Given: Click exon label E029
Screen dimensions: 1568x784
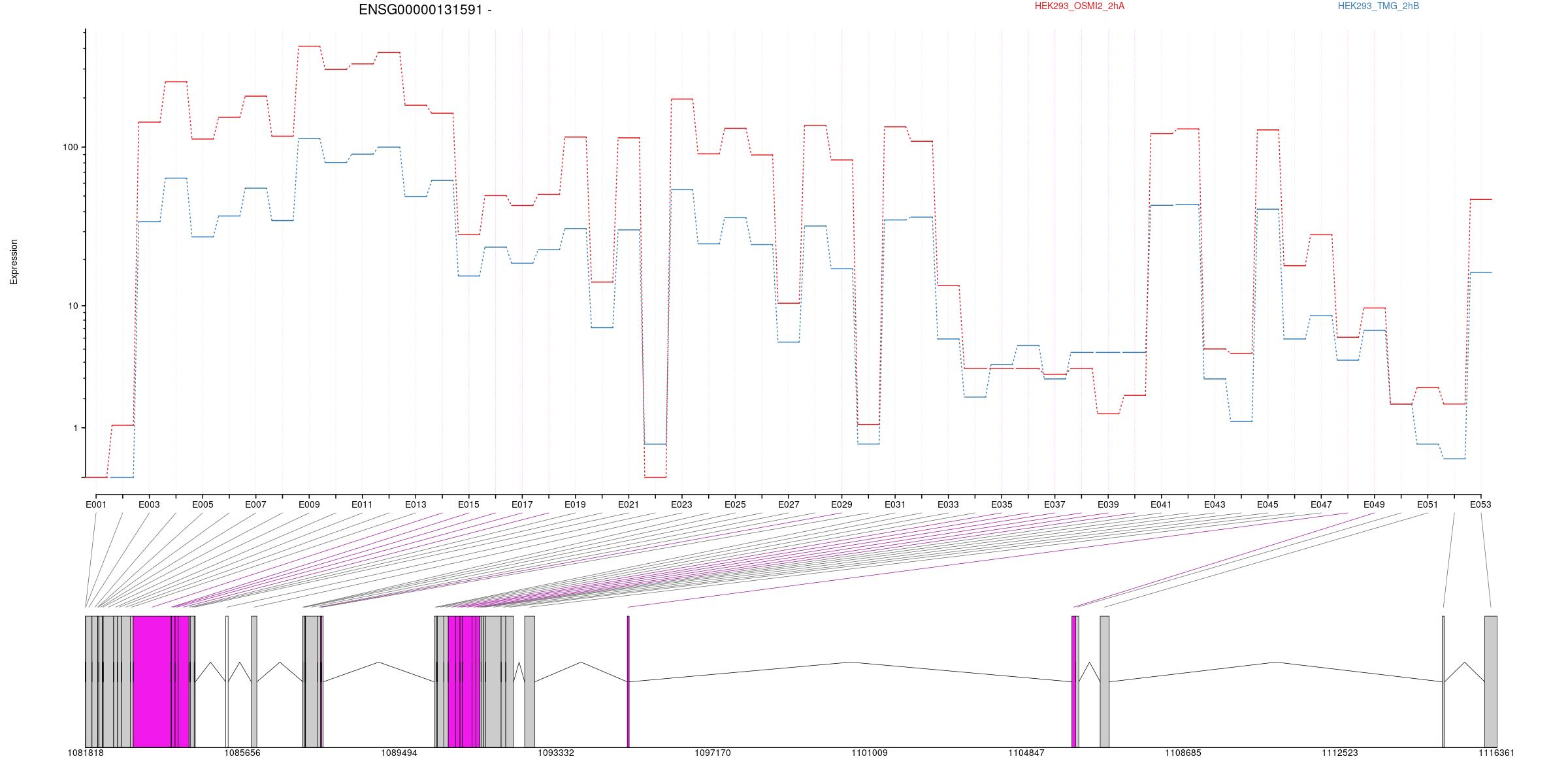Looking at the screenshot, I should click(841, 504).
